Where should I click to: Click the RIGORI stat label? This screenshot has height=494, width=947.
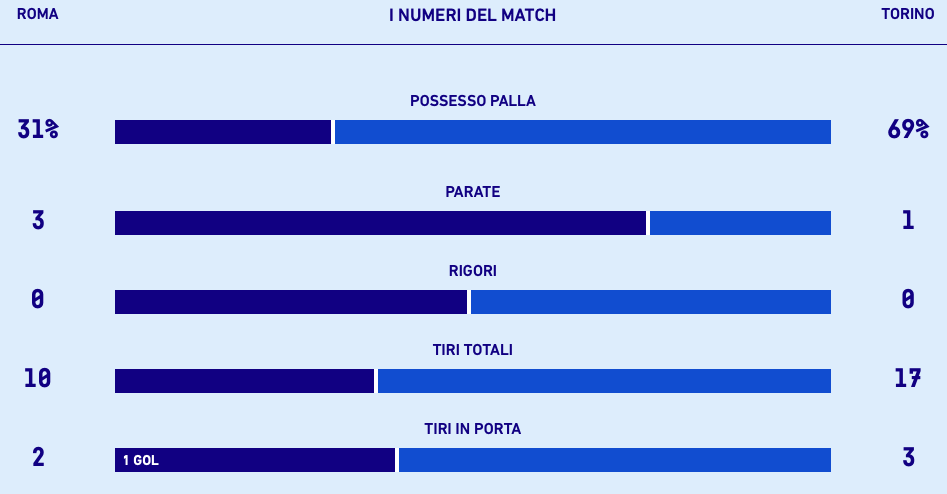[473, 271]
